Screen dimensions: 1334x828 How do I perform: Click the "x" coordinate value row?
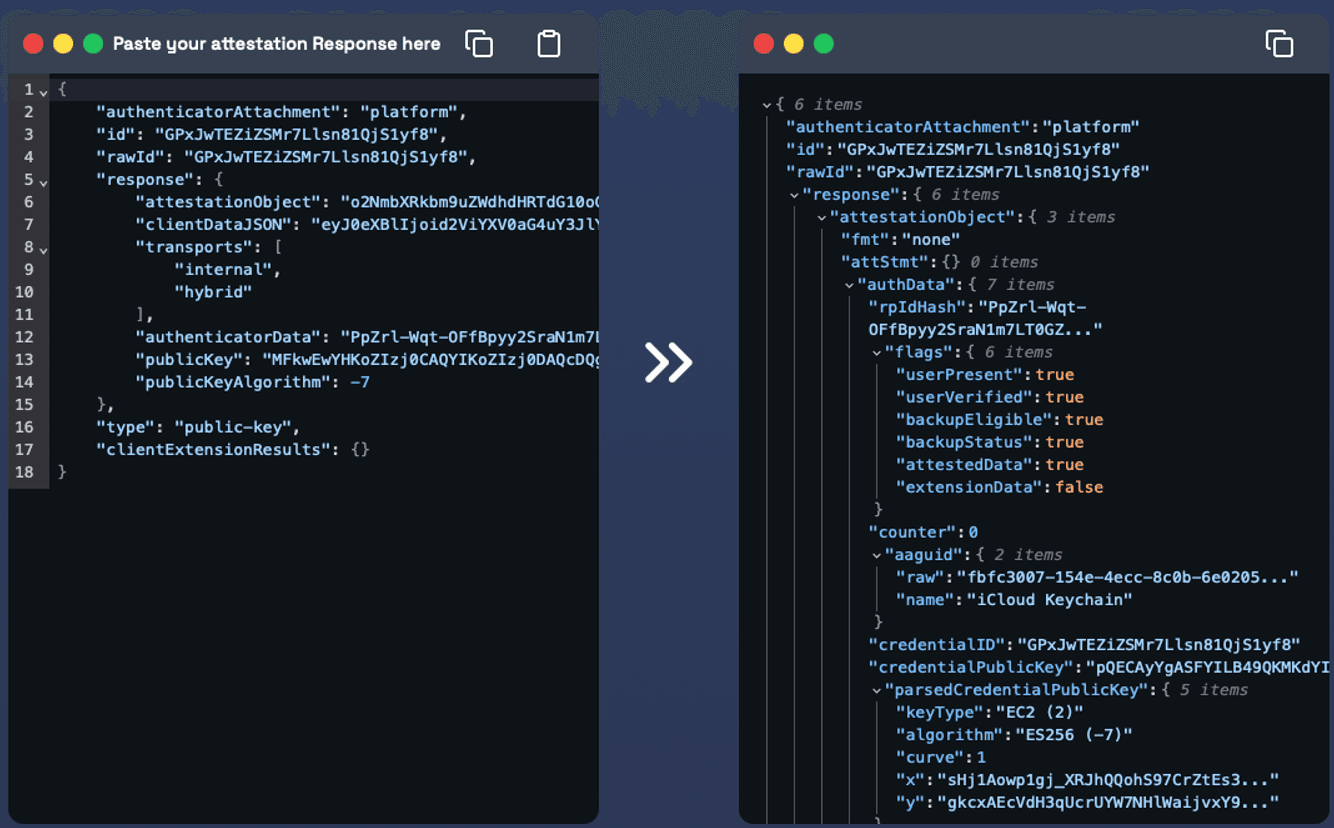[1087, 780]
